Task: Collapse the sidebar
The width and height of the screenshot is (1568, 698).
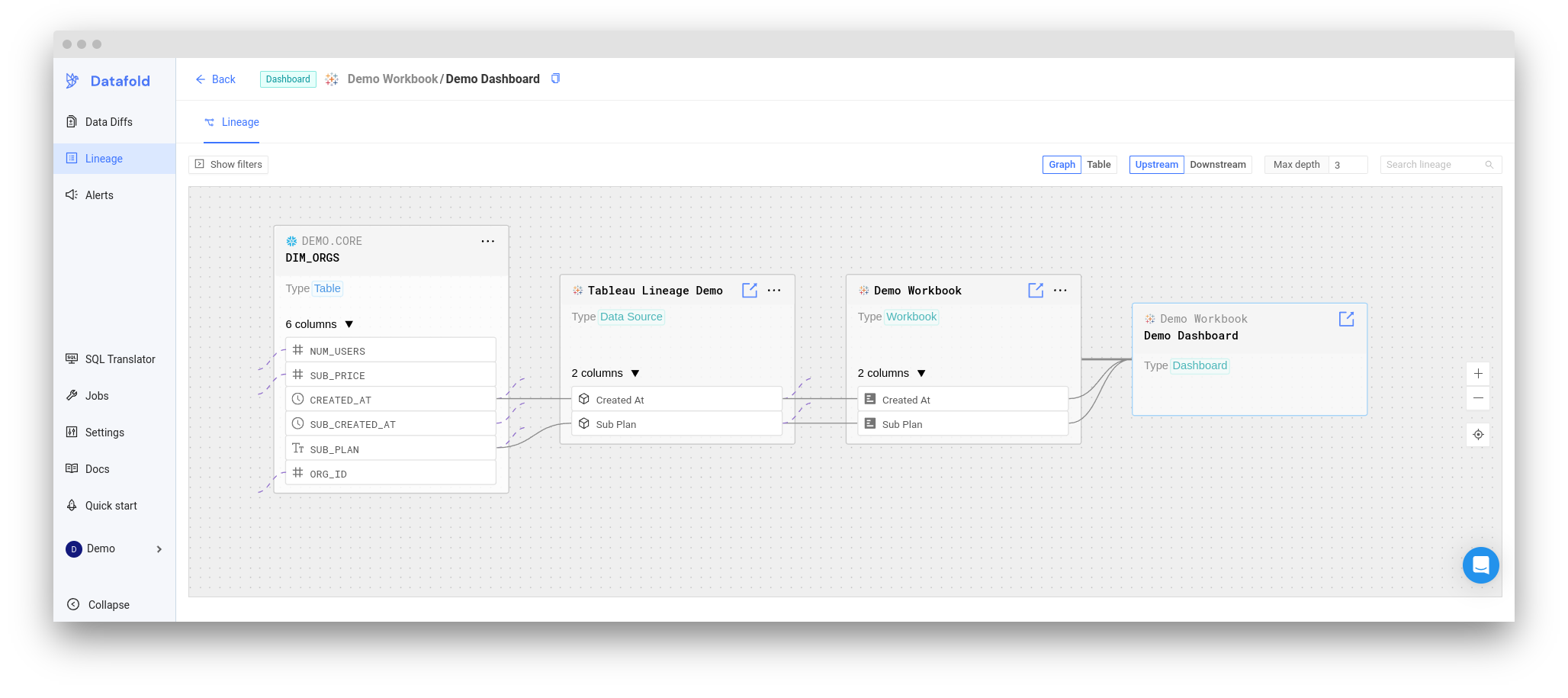Action: [x=98, y=605]
